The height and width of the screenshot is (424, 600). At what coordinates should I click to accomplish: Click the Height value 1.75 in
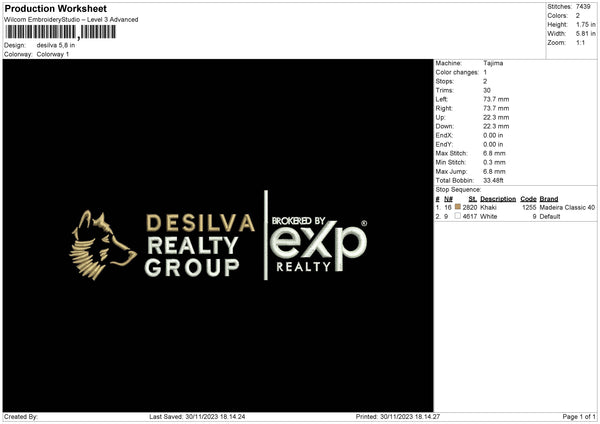click(586, 24)
